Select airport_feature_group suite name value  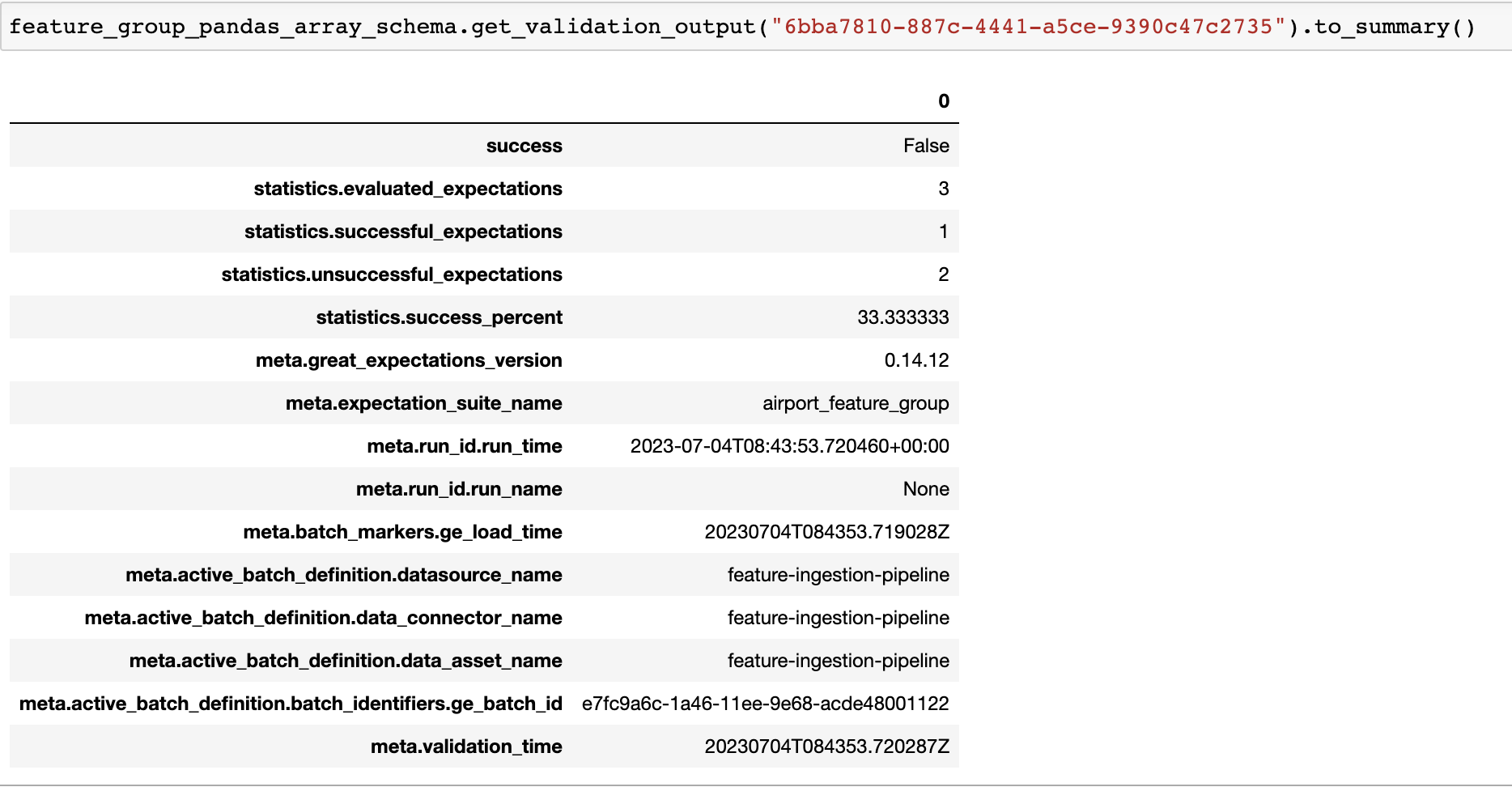click(856, 403)
